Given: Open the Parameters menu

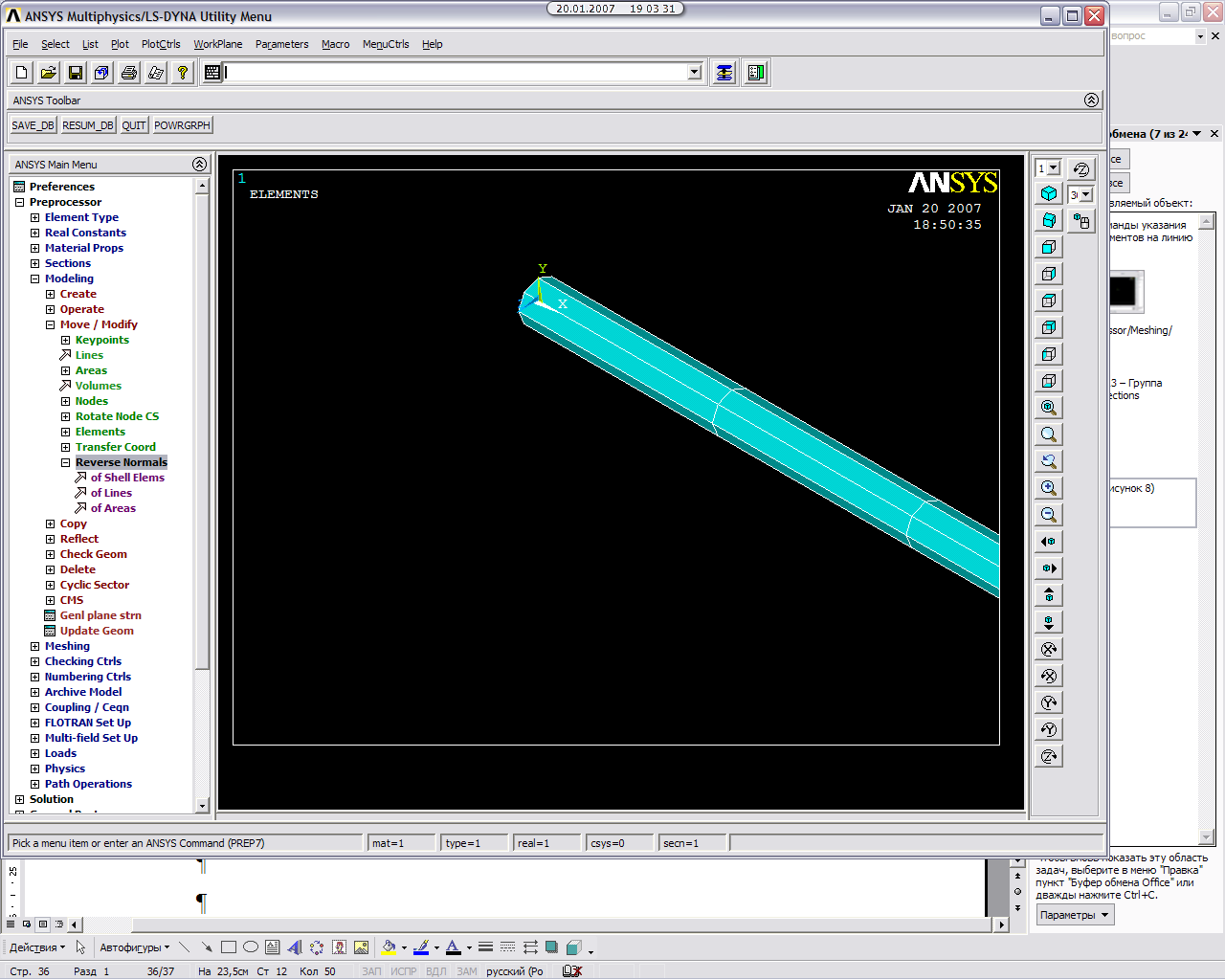Looking at the screenshot, I should click(x=282, y=44).
